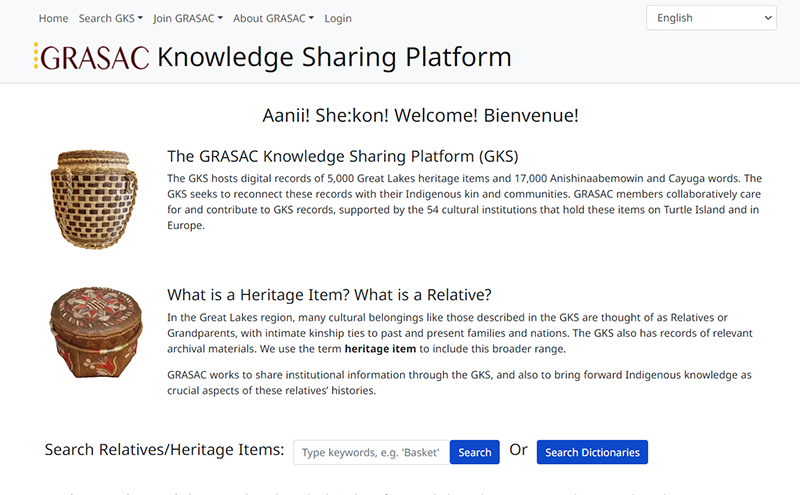Click the quillwork lidded box image

[96, 333]
